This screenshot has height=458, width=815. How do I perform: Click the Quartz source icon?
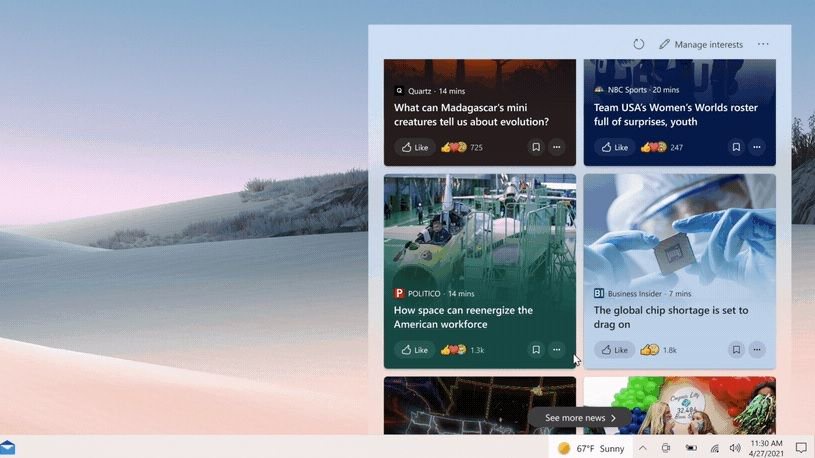399,90
